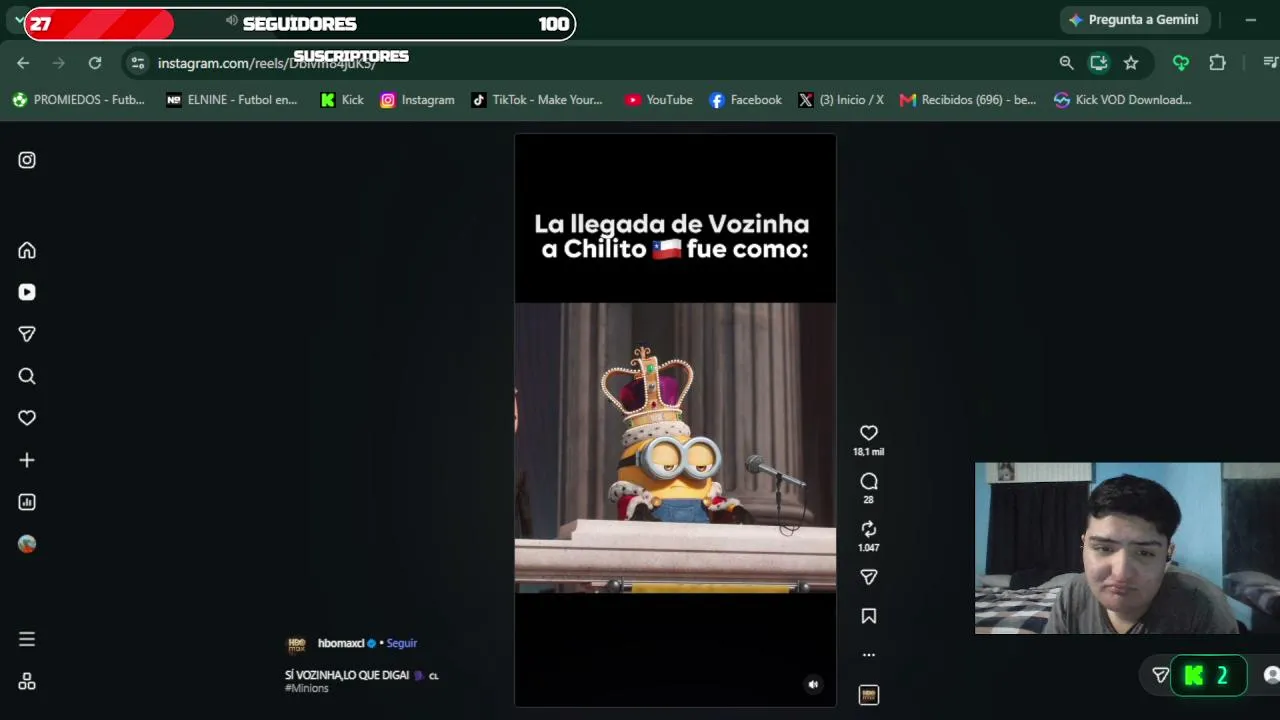The width and height of the screenshot is (1280, 720).
Task: Bookmark this page with the star
Action: click(x=1131, y=63)
